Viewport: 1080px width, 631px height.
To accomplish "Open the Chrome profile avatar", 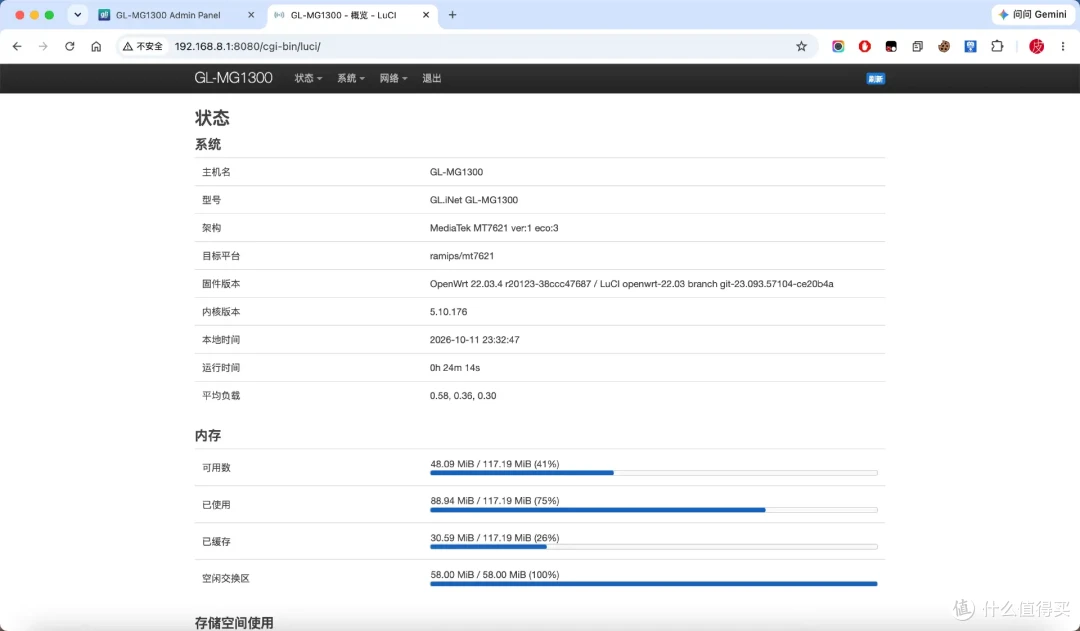I will [1037, 46].
